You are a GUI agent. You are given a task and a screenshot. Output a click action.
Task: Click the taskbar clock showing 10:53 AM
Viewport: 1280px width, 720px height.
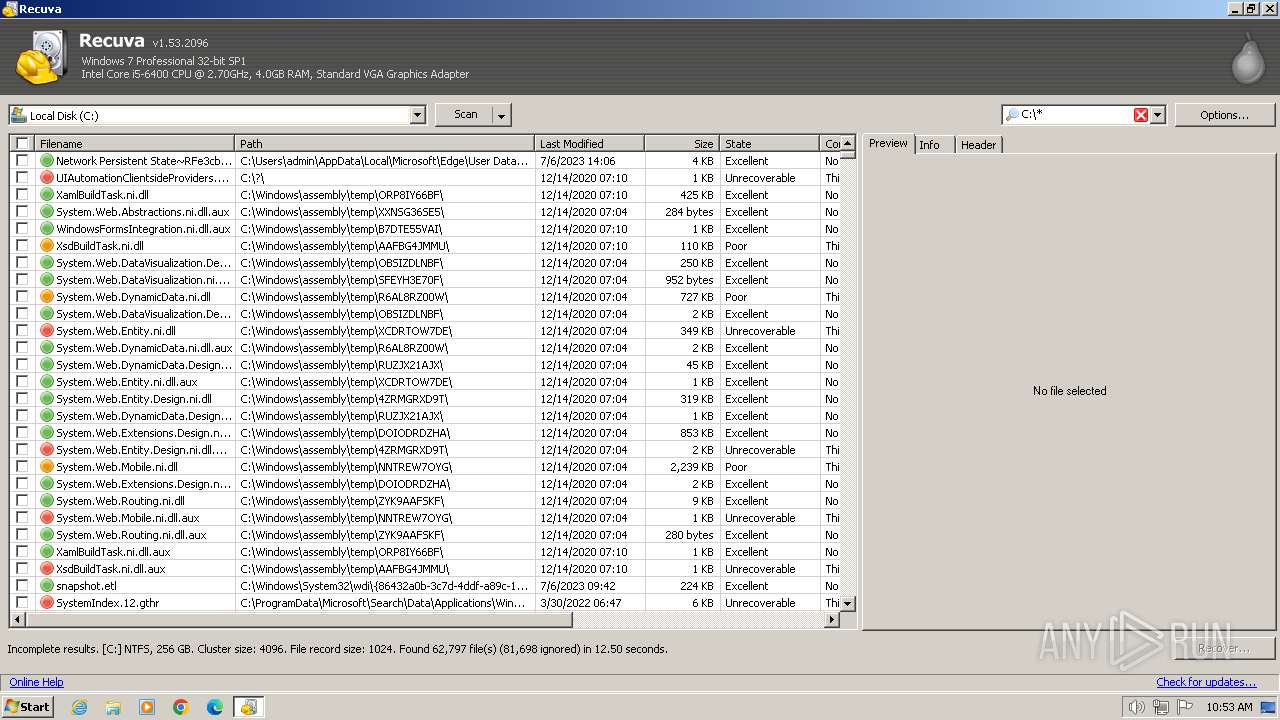tap(1229, 707)
